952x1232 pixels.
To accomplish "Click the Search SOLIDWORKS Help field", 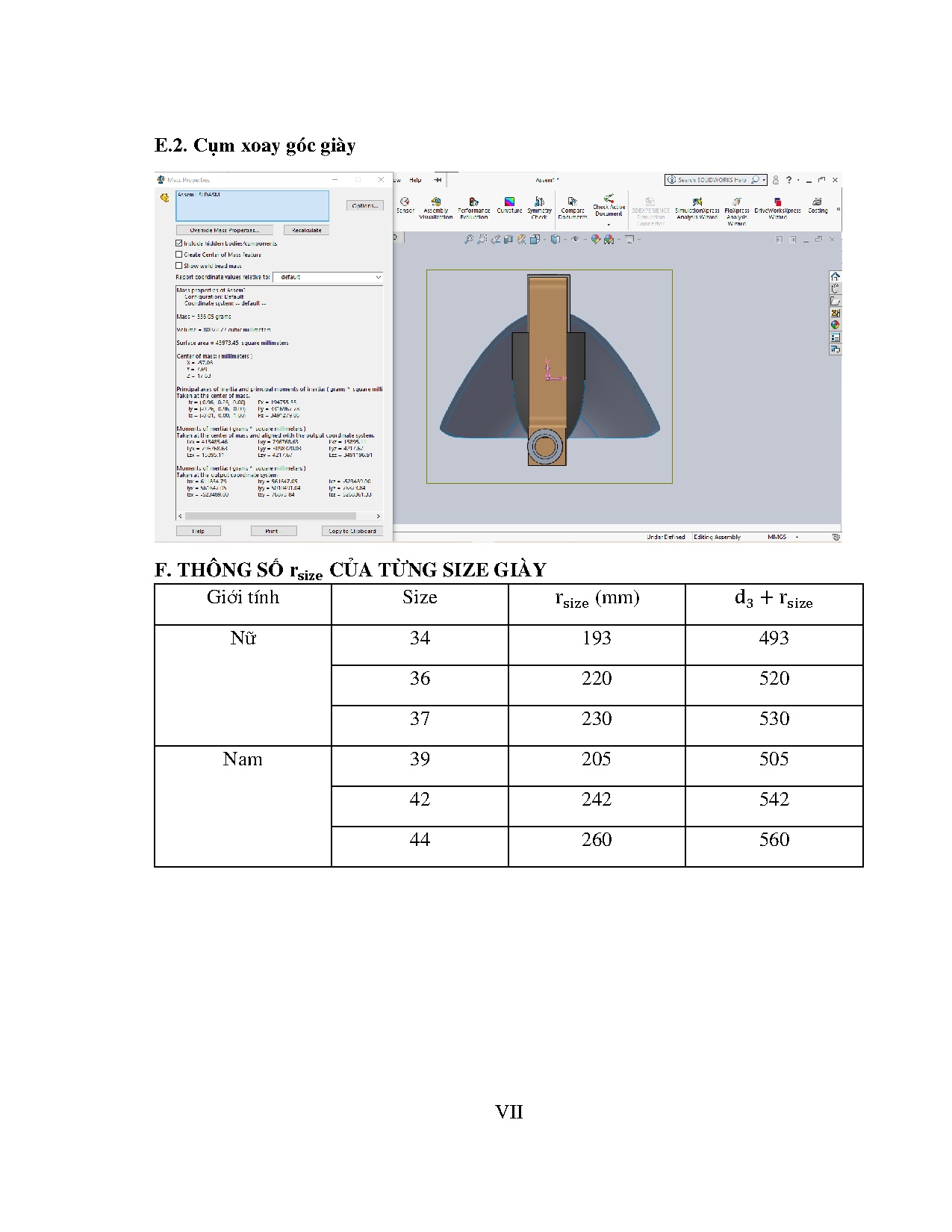I will coord(711,180).
